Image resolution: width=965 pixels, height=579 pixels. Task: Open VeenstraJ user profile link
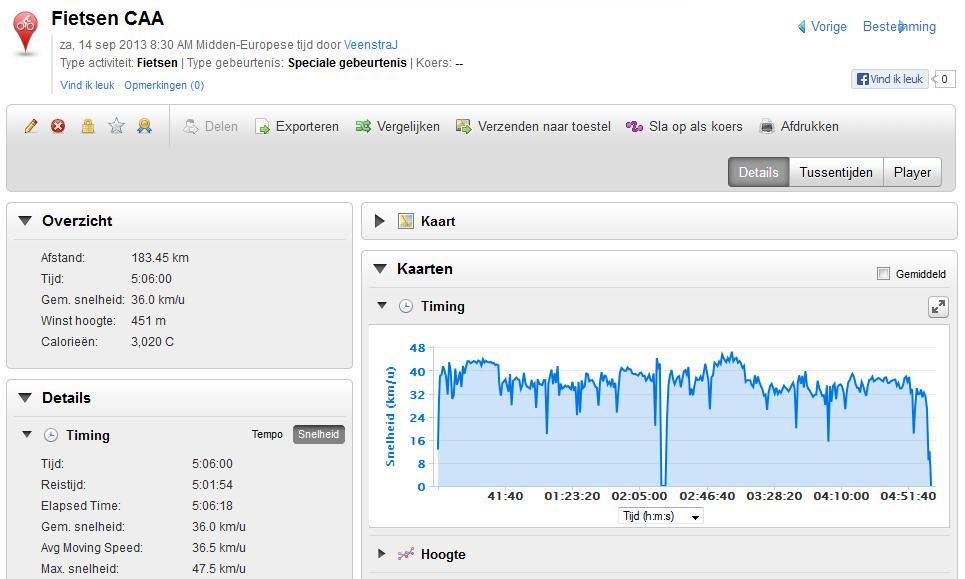[x=371, y=45]
